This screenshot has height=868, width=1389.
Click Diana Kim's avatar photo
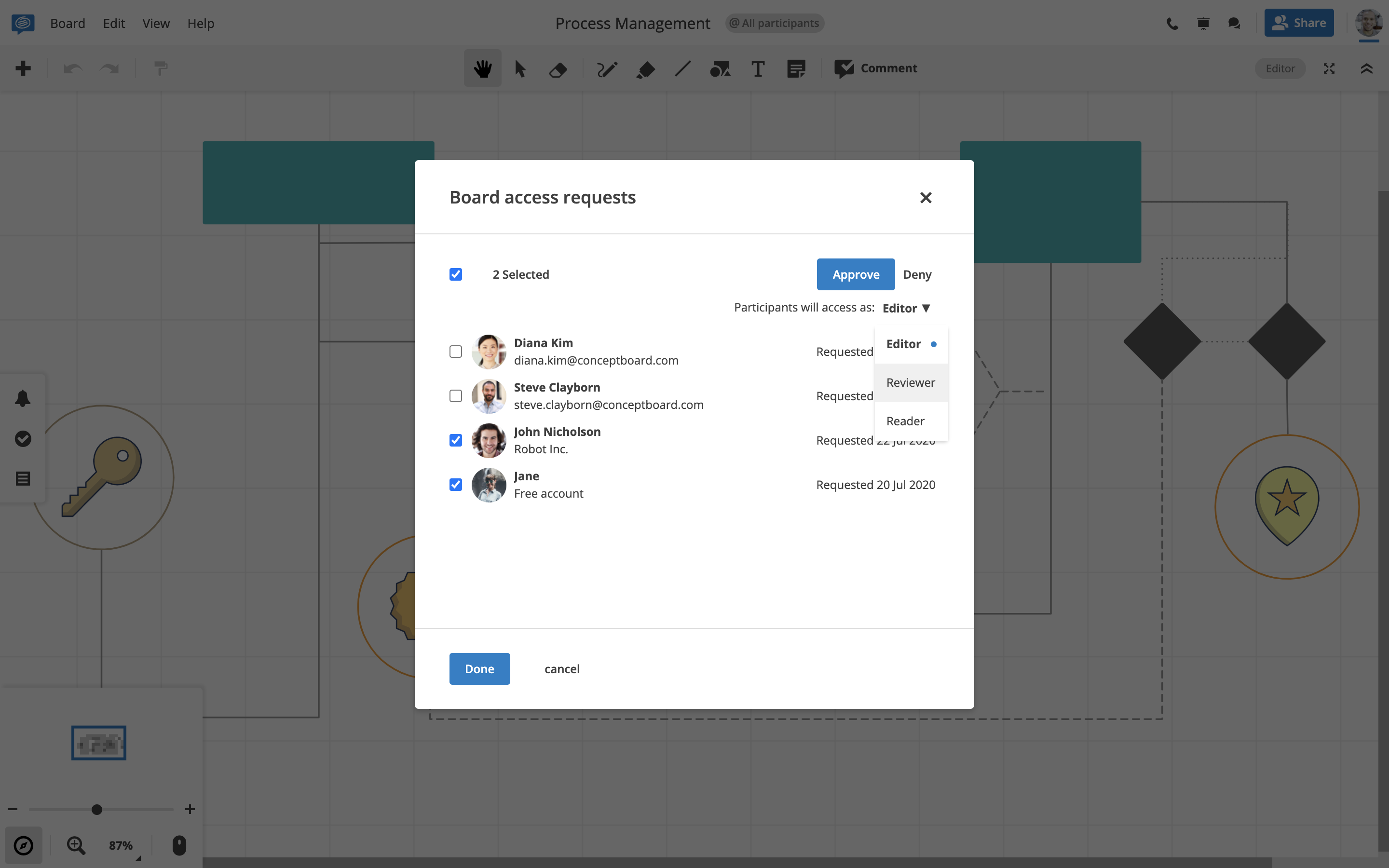point(489,352)
